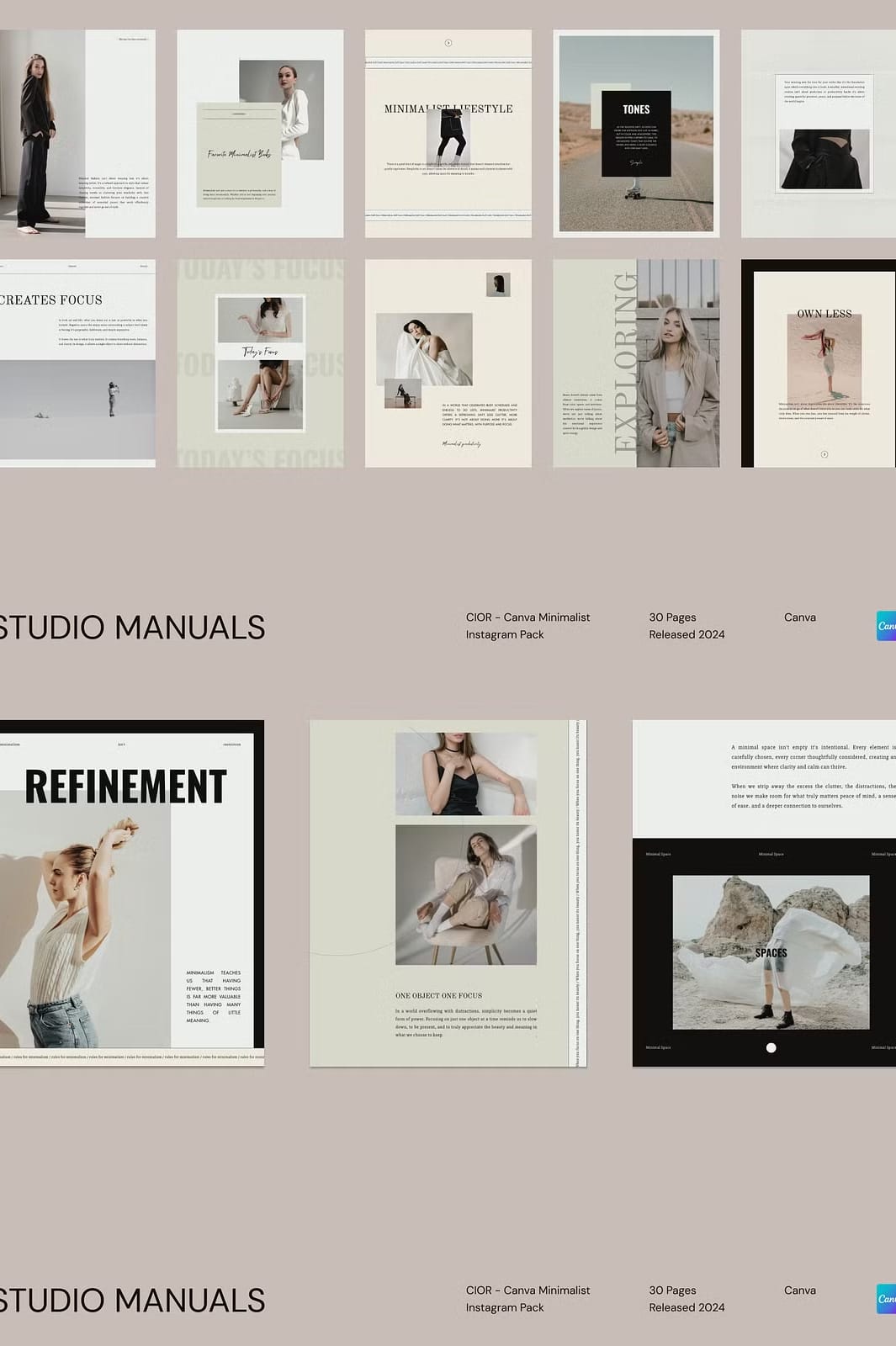Open the upper STUDIO MANUALS heading
Screen dimensions: 896x1346
click(x=132, y=628)
